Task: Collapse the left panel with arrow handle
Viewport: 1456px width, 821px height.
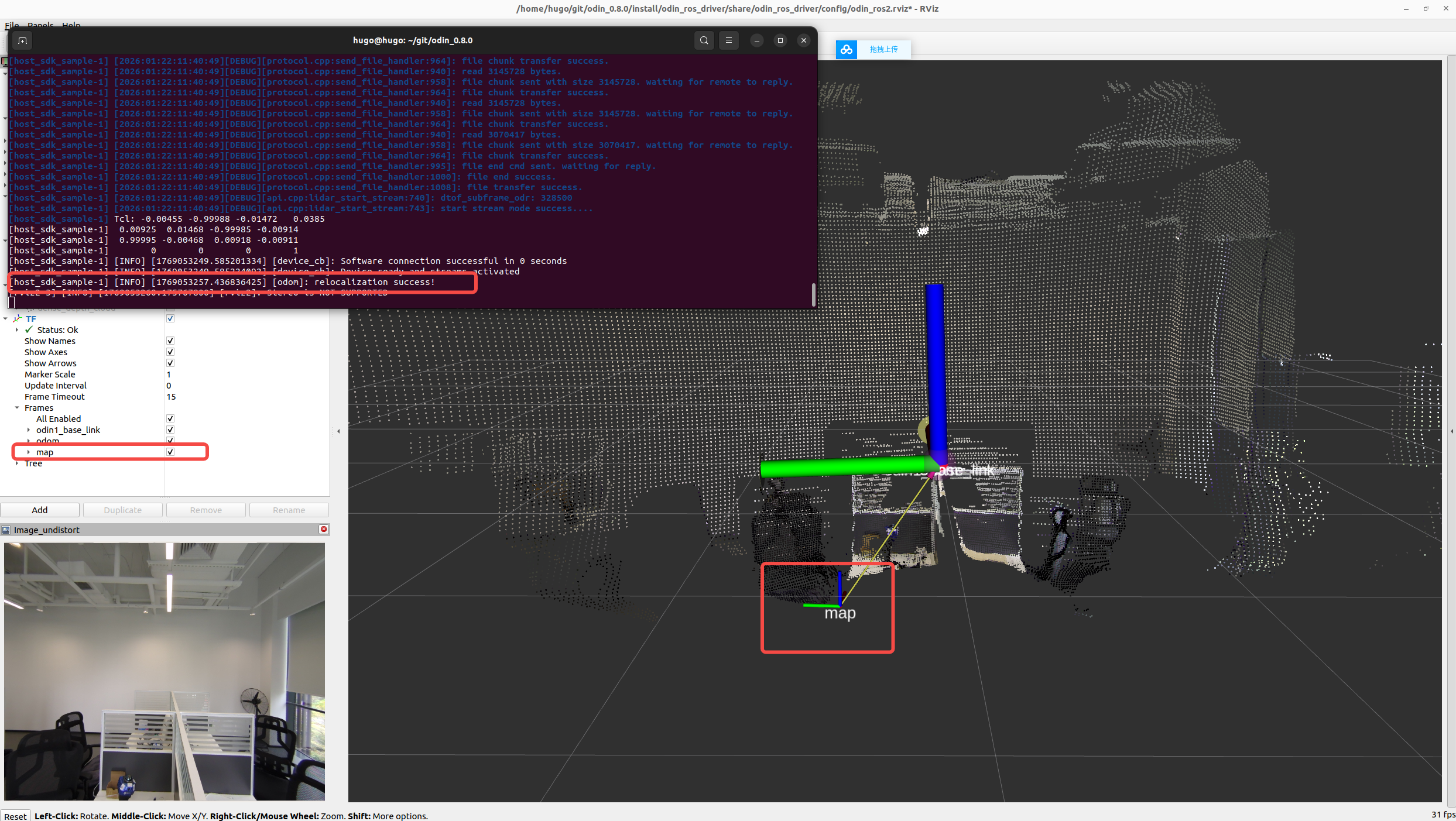Action: pos(338,431)
